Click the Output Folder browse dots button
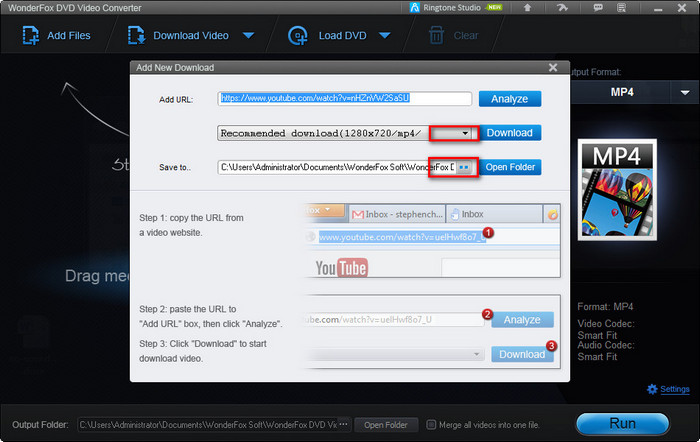Viewport: 700px width, 442px height. pos(343,425)
